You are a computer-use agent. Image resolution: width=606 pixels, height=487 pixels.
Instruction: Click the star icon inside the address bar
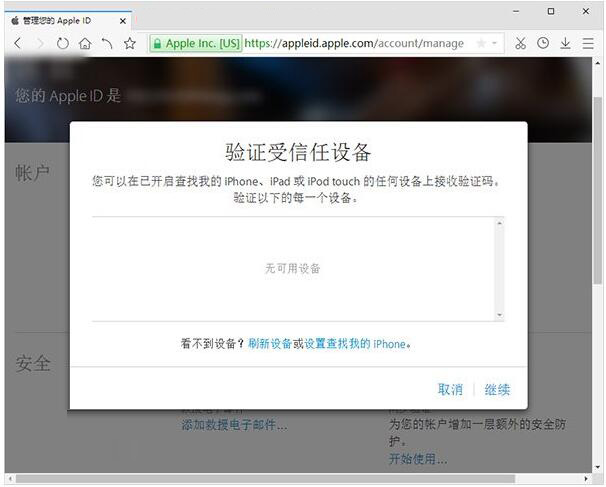point(481,43)
